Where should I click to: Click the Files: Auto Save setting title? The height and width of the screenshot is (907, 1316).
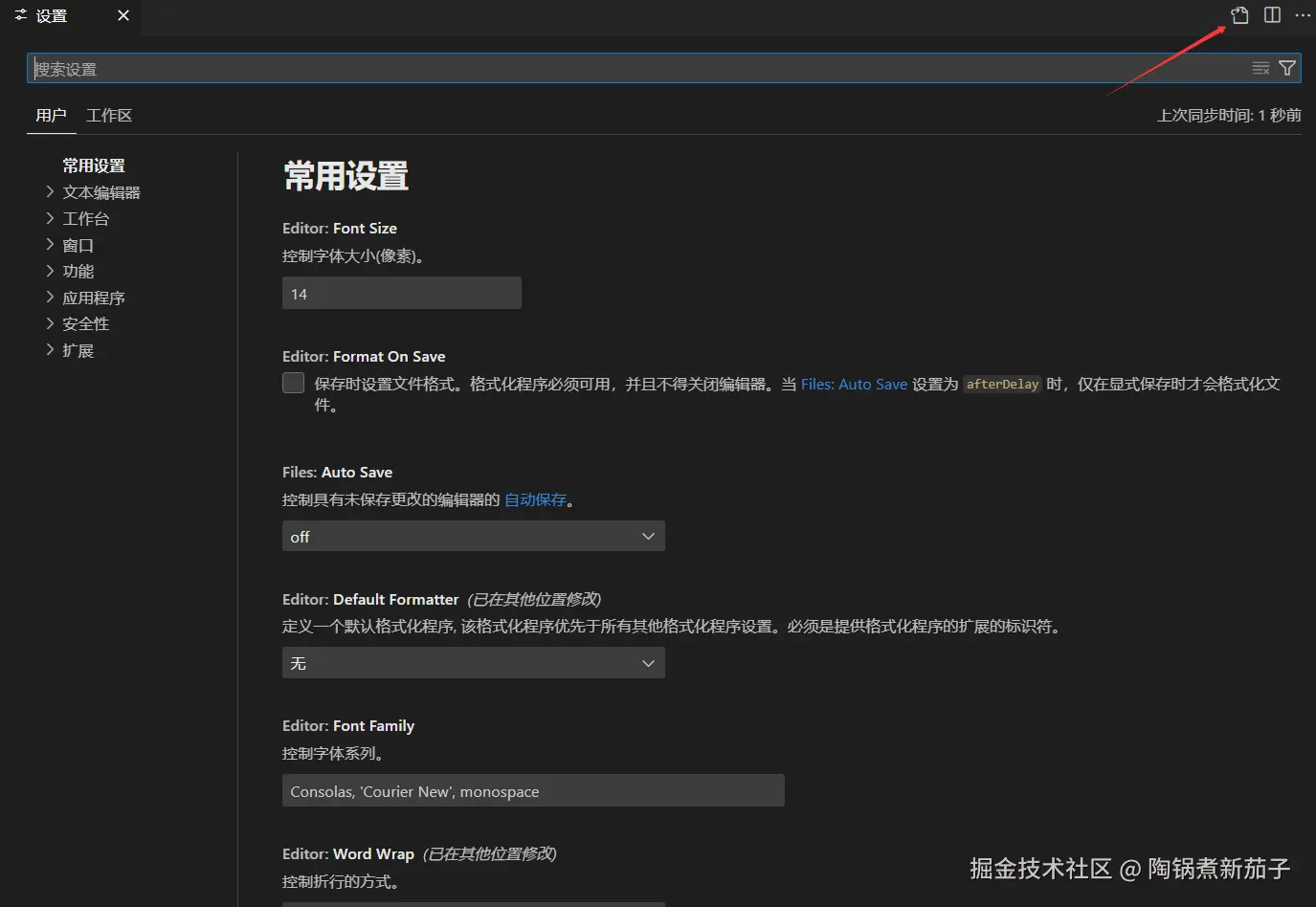point(337,472)
